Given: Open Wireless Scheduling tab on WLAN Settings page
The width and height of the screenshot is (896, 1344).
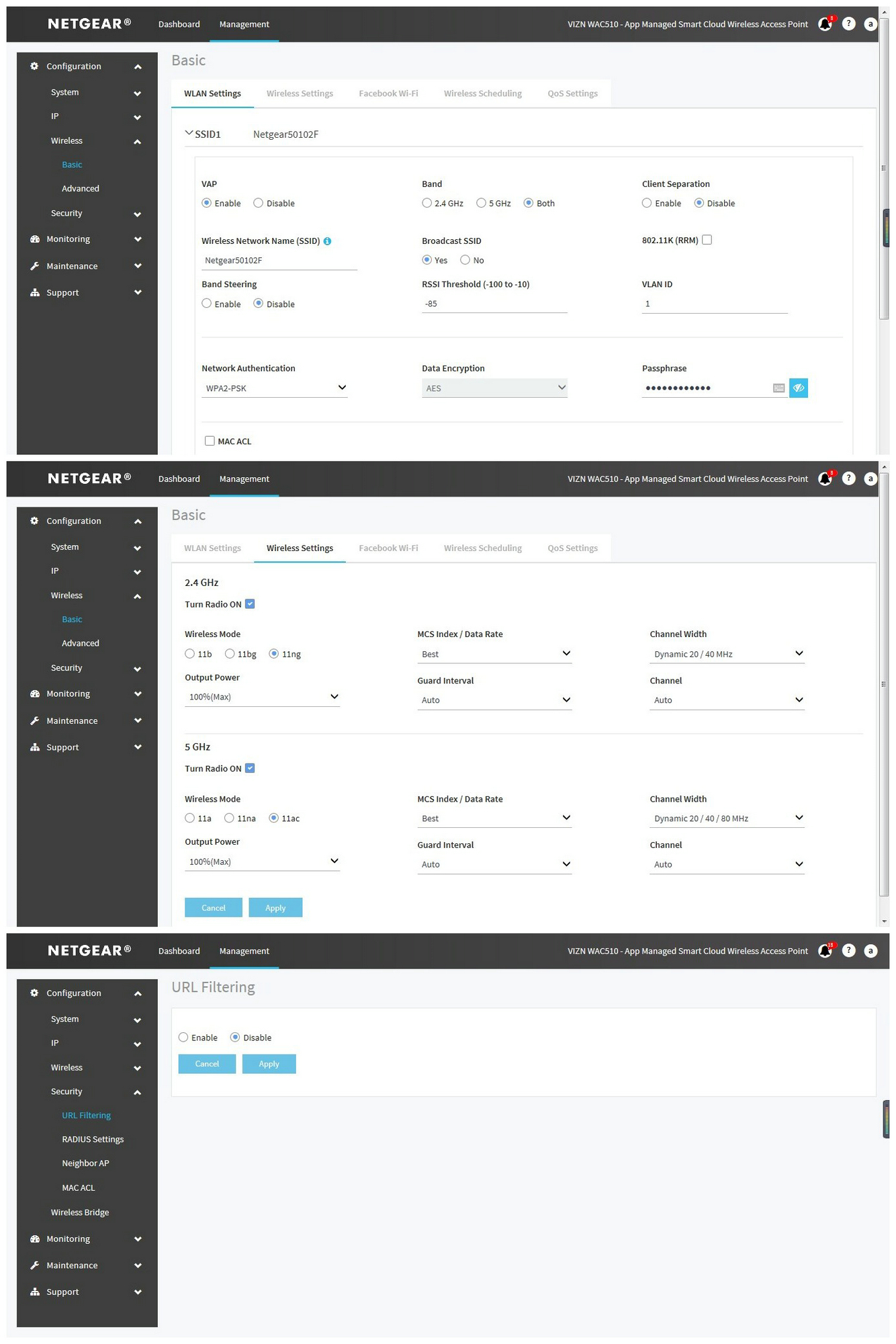Looking at the screenshot, I should pyautogui.click(x=483, y=93).
